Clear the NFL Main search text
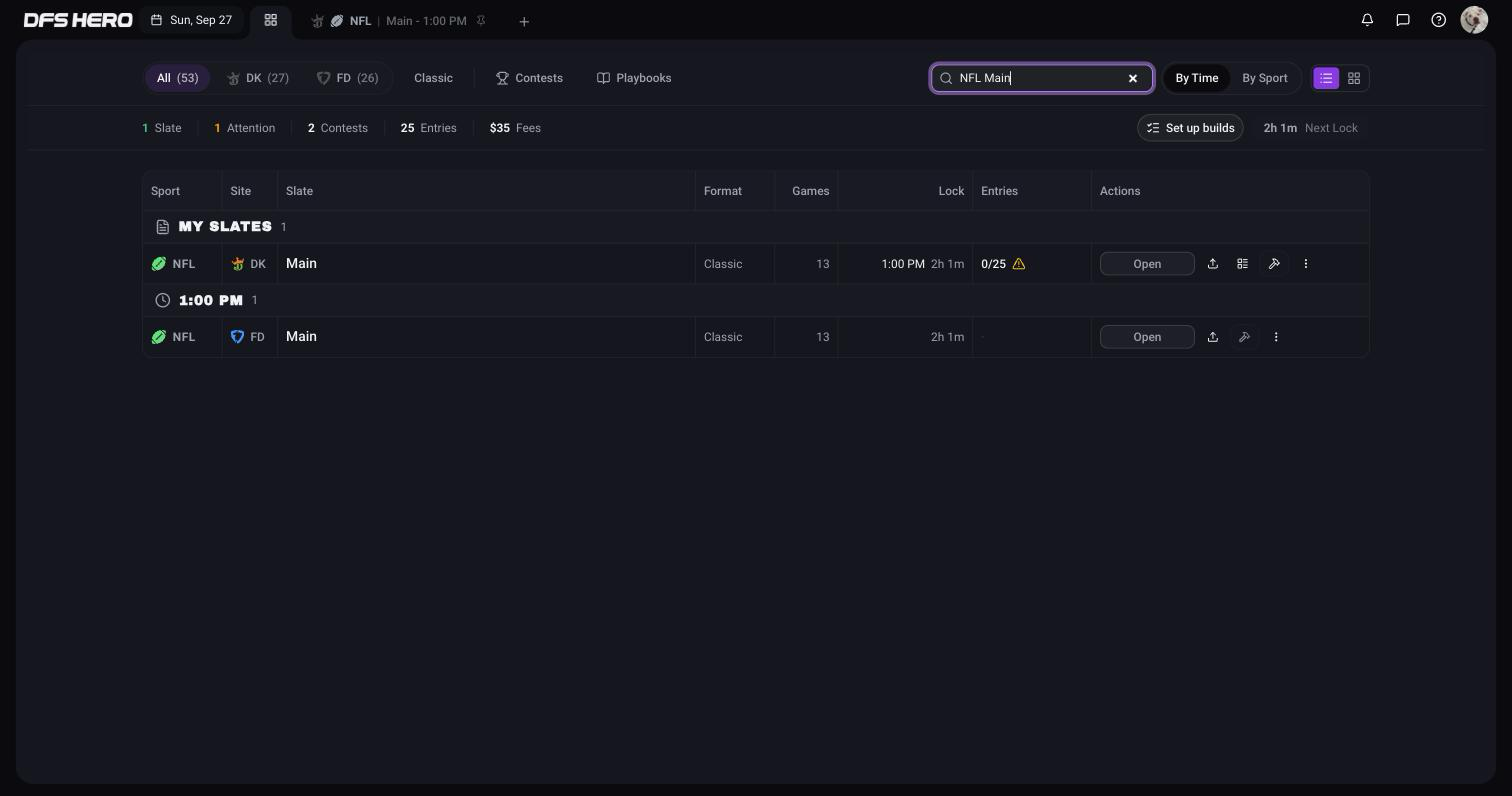Image resolution: width=1512 pixels, height=796 pixels. [x=1133, y=78]
